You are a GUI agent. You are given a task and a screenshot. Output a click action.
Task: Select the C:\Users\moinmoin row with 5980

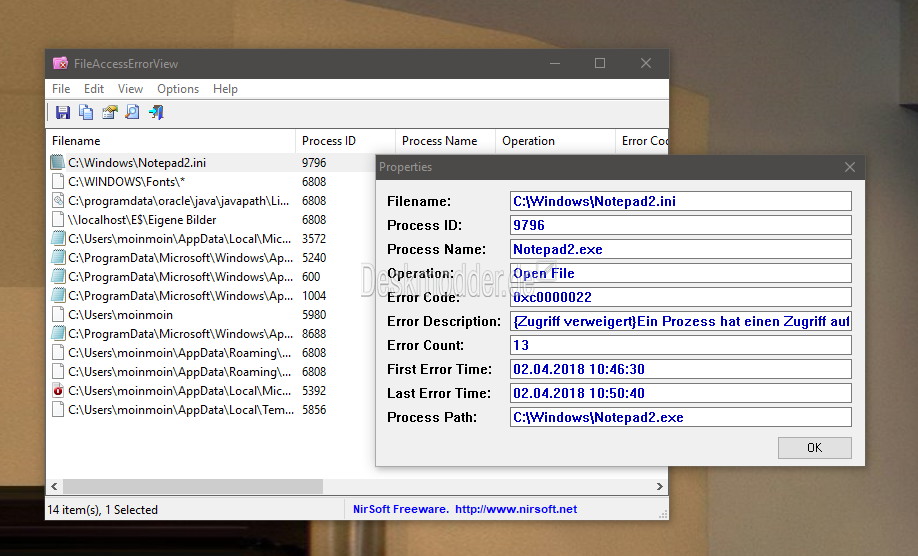[211, 315]
